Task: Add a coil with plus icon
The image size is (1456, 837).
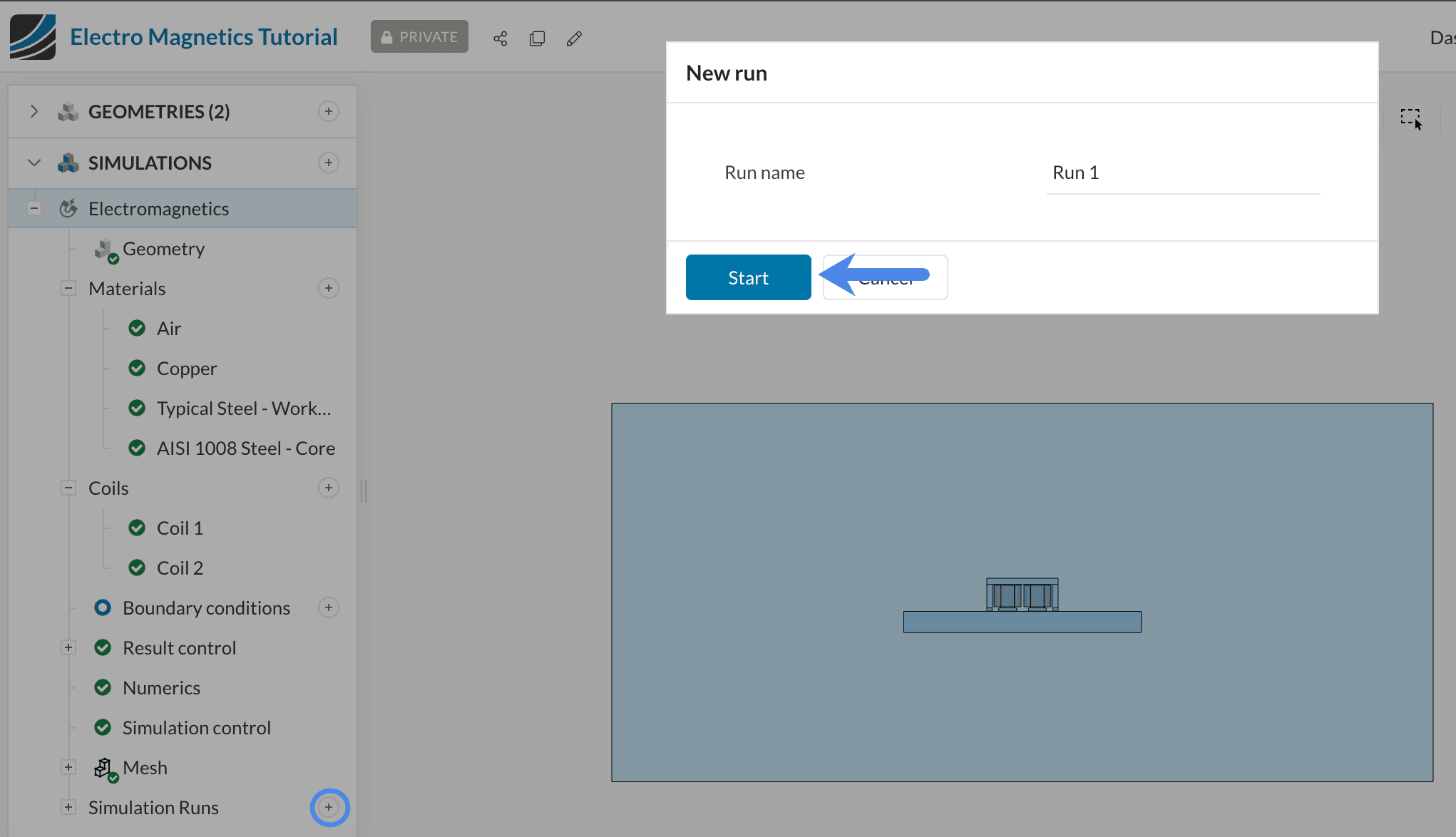Action: pyautogui.click(x=328, y=488)
